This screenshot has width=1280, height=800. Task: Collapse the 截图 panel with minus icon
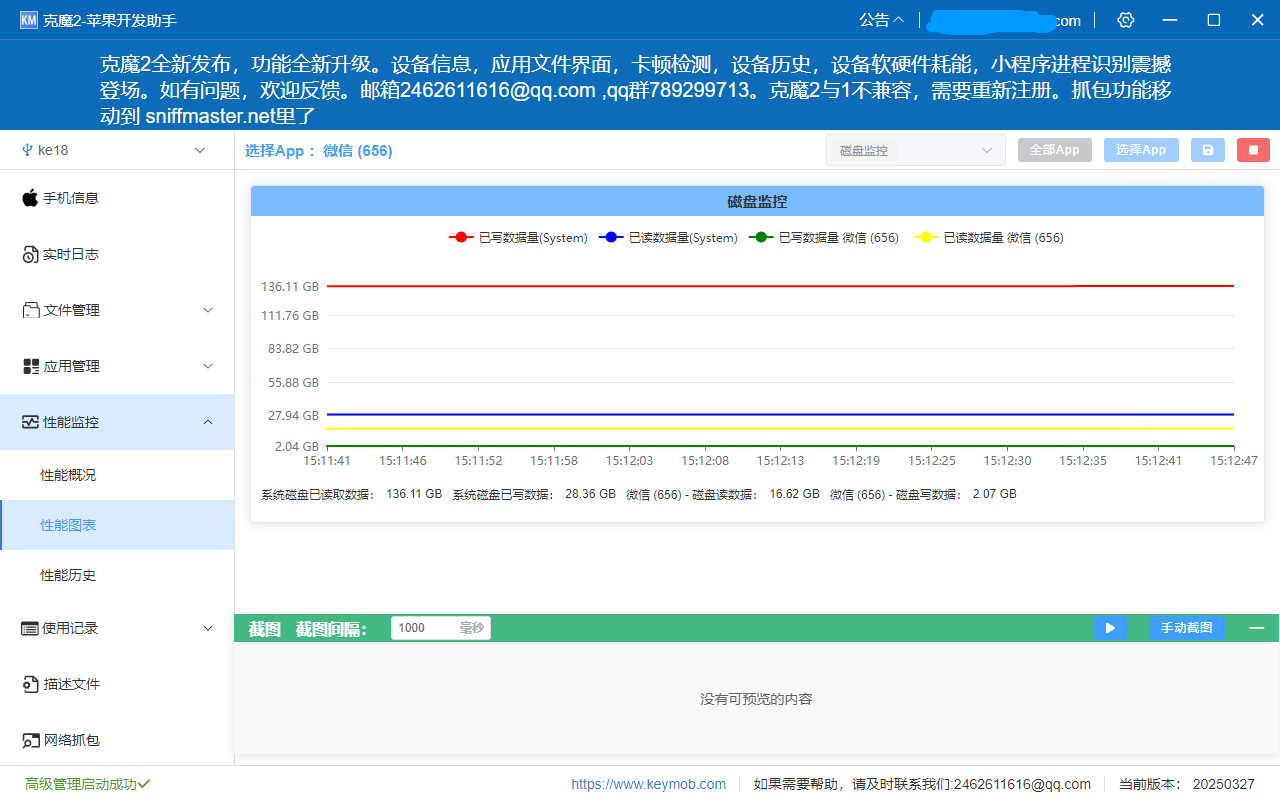coord(1257,628)
